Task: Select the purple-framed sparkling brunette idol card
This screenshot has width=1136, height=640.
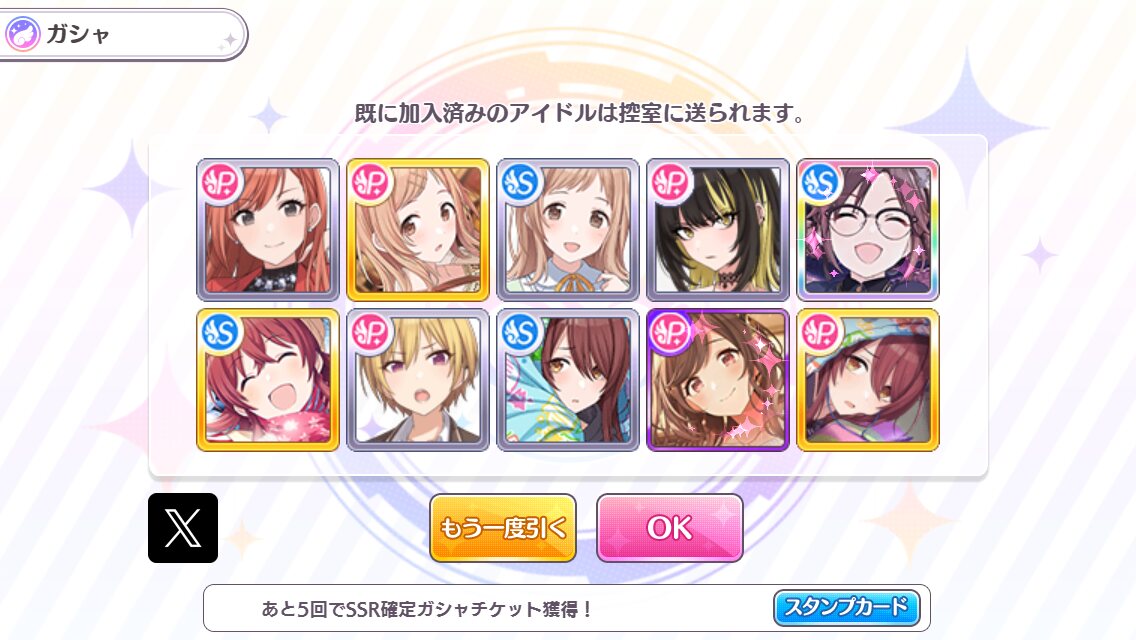Action: pyautogui.click(x=718, y=380)
